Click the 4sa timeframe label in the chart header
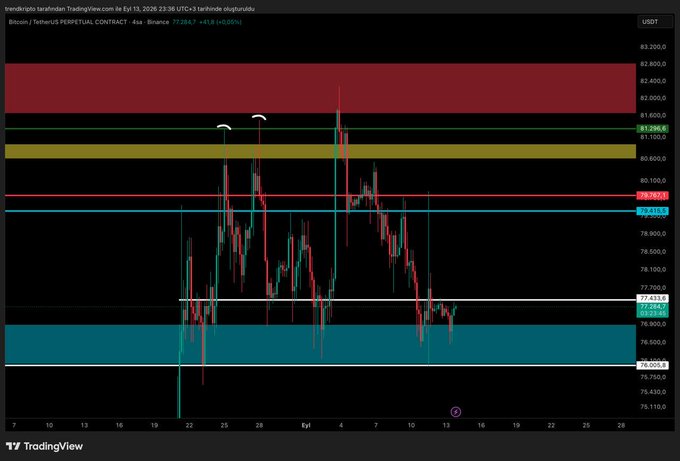Image resolution: width=680 pixels, height=461 pixels. [137, 22]
